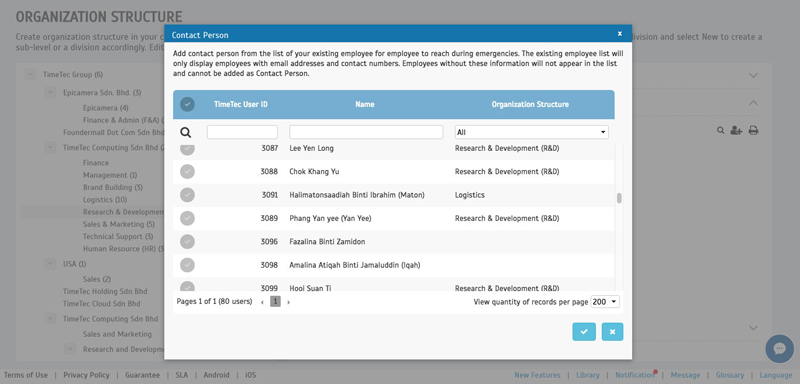Screen dimensions: 800x384
Task: Tick checkbox for Phang Yan yee
Action: 187,218
